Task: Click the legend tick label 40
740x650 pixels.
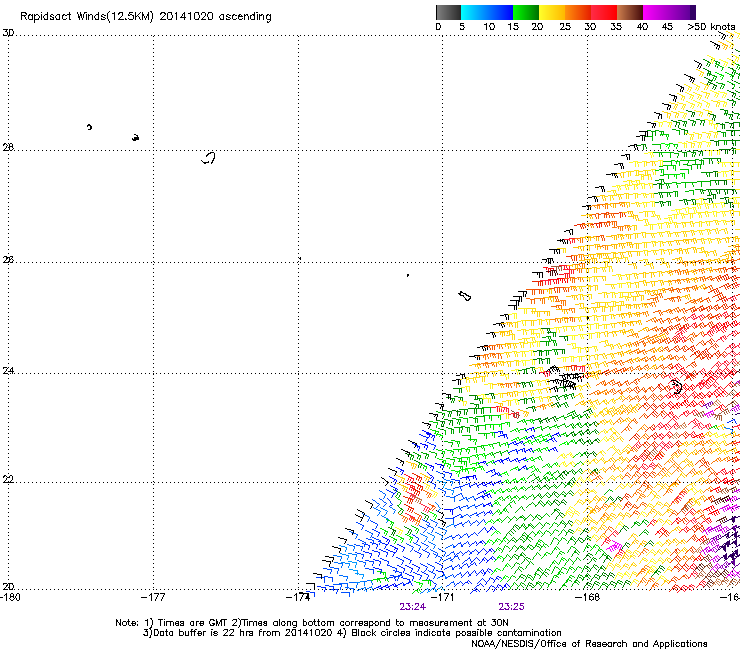Action: point(642,27)
